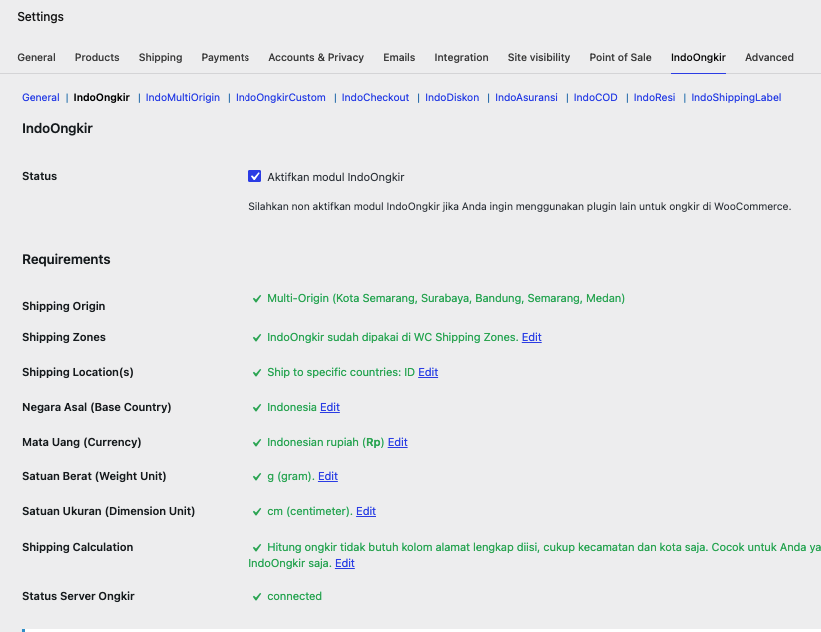Open the Shipping tab

[160, 57]
